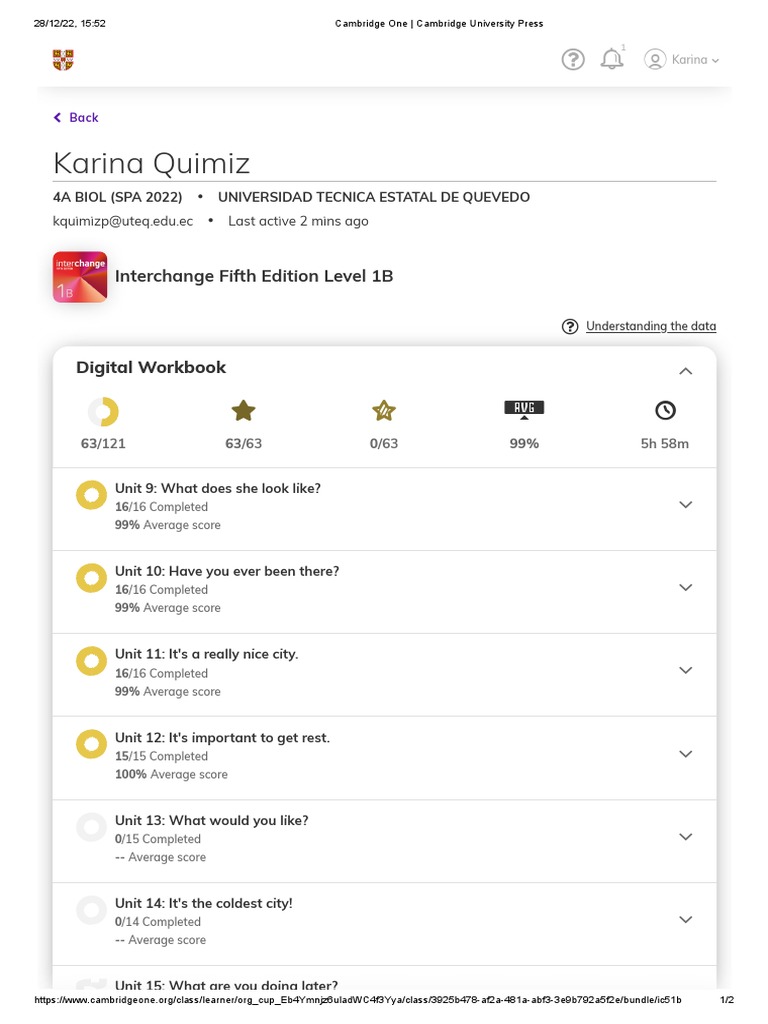Click the clock time spent icon
Image resolution: width=768 pixels, height=1024 pixels.
click(665, 410)
